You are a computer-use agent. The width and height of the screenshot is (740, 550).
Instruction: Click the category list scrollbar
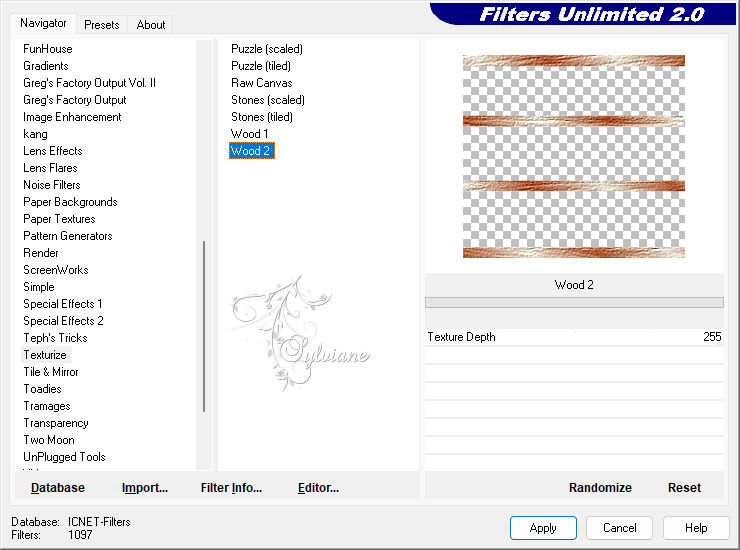[204, 326]
